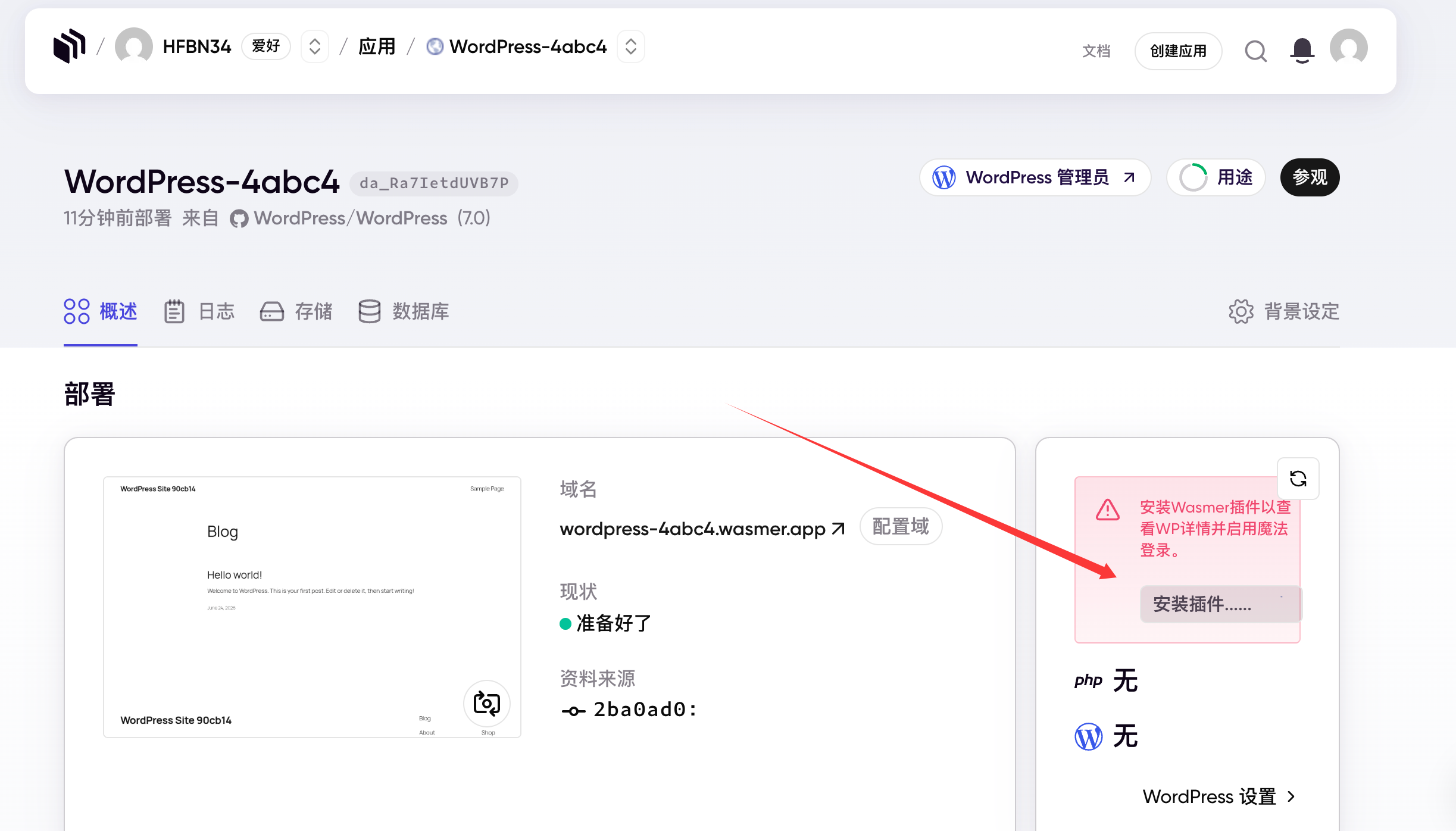
Task: Click the 准备好了 status text
Action: point(614,623)
